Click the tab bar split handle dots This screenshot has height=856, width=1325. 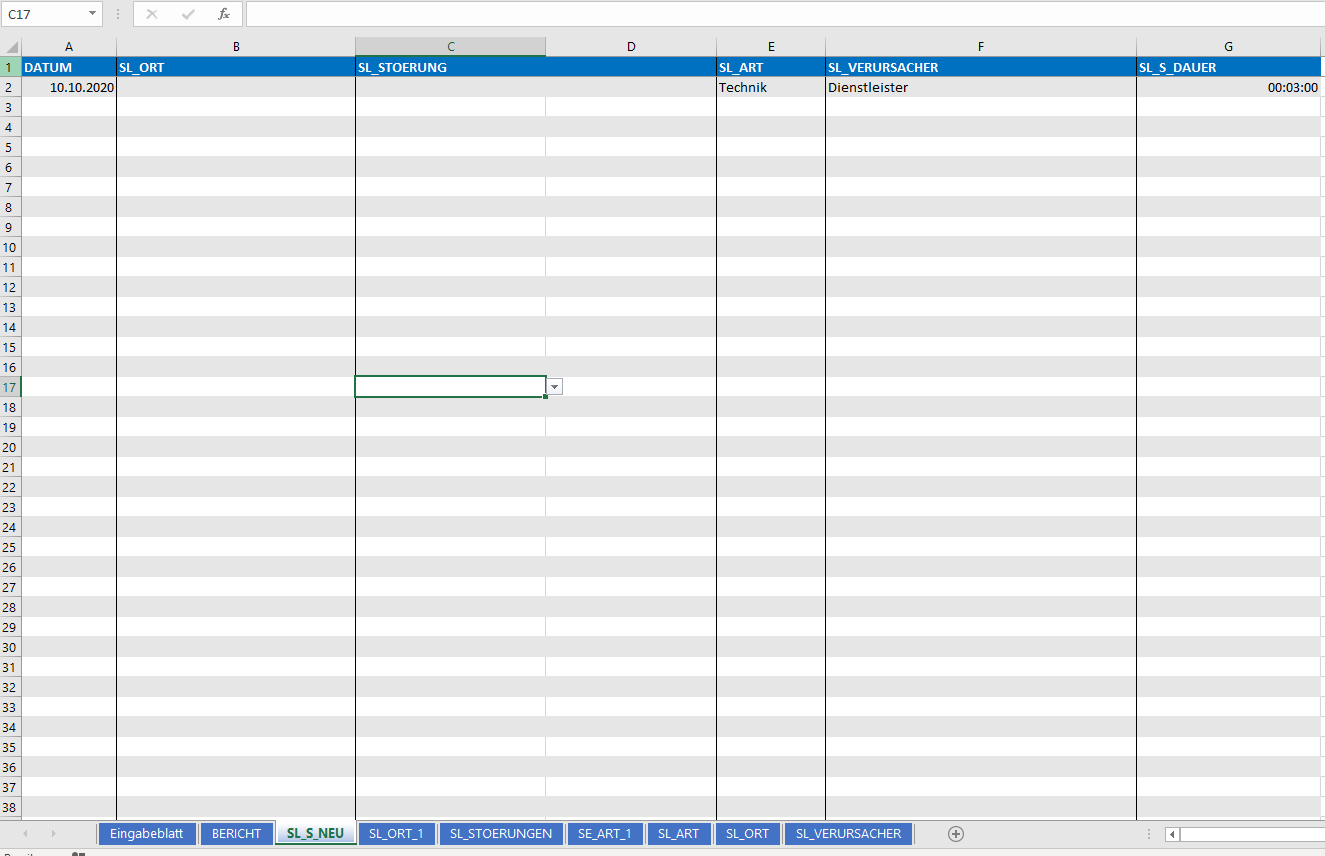pos(1148,834)
